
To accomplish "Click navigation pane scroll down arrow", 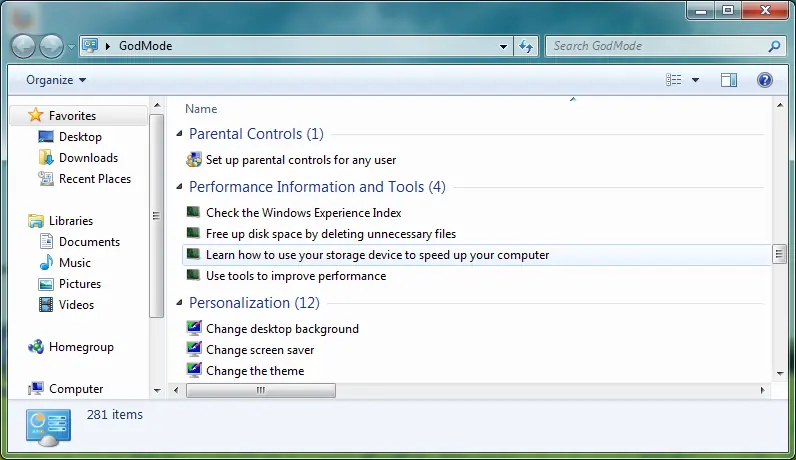I will coord(157,390).
